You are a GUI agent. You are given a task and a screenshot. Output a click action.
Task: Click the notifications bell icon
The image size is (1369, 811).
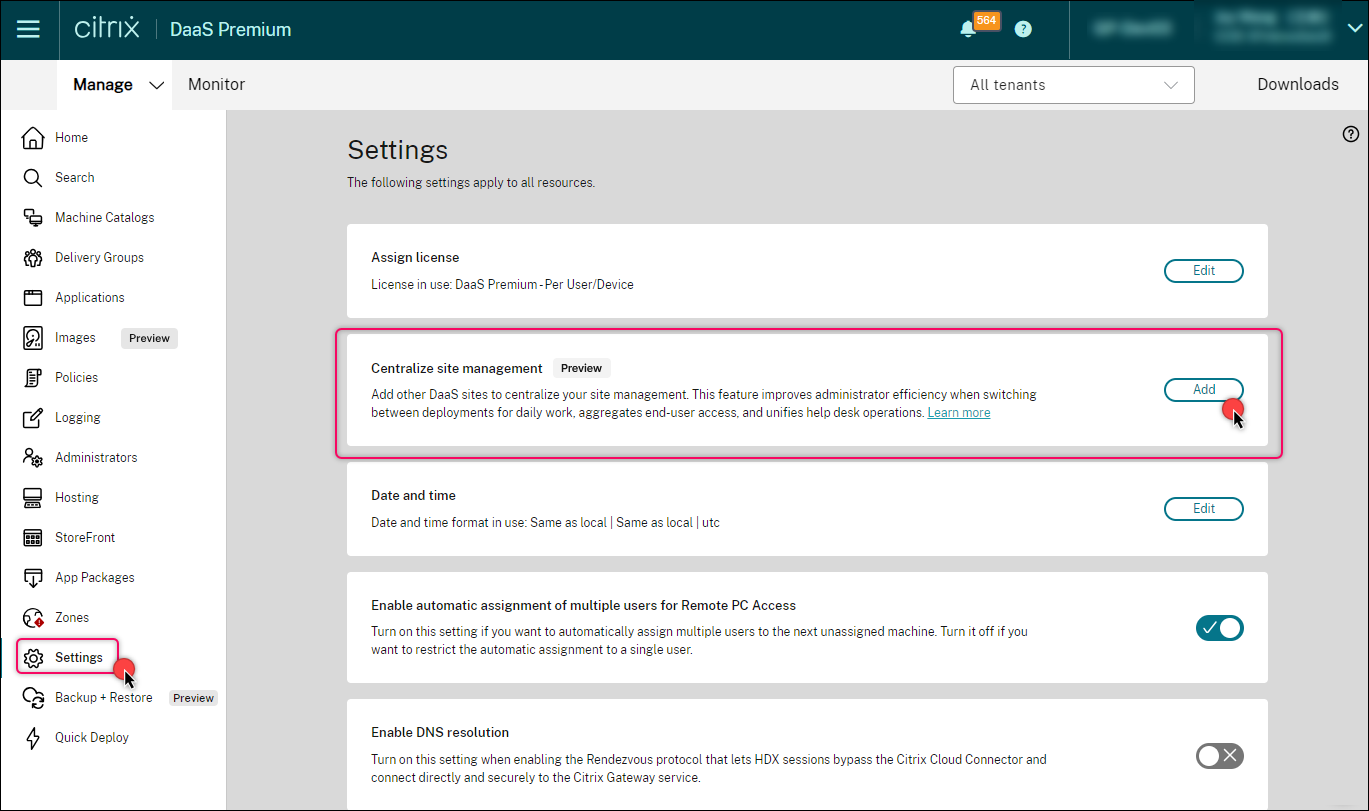(x=967, y=29)
